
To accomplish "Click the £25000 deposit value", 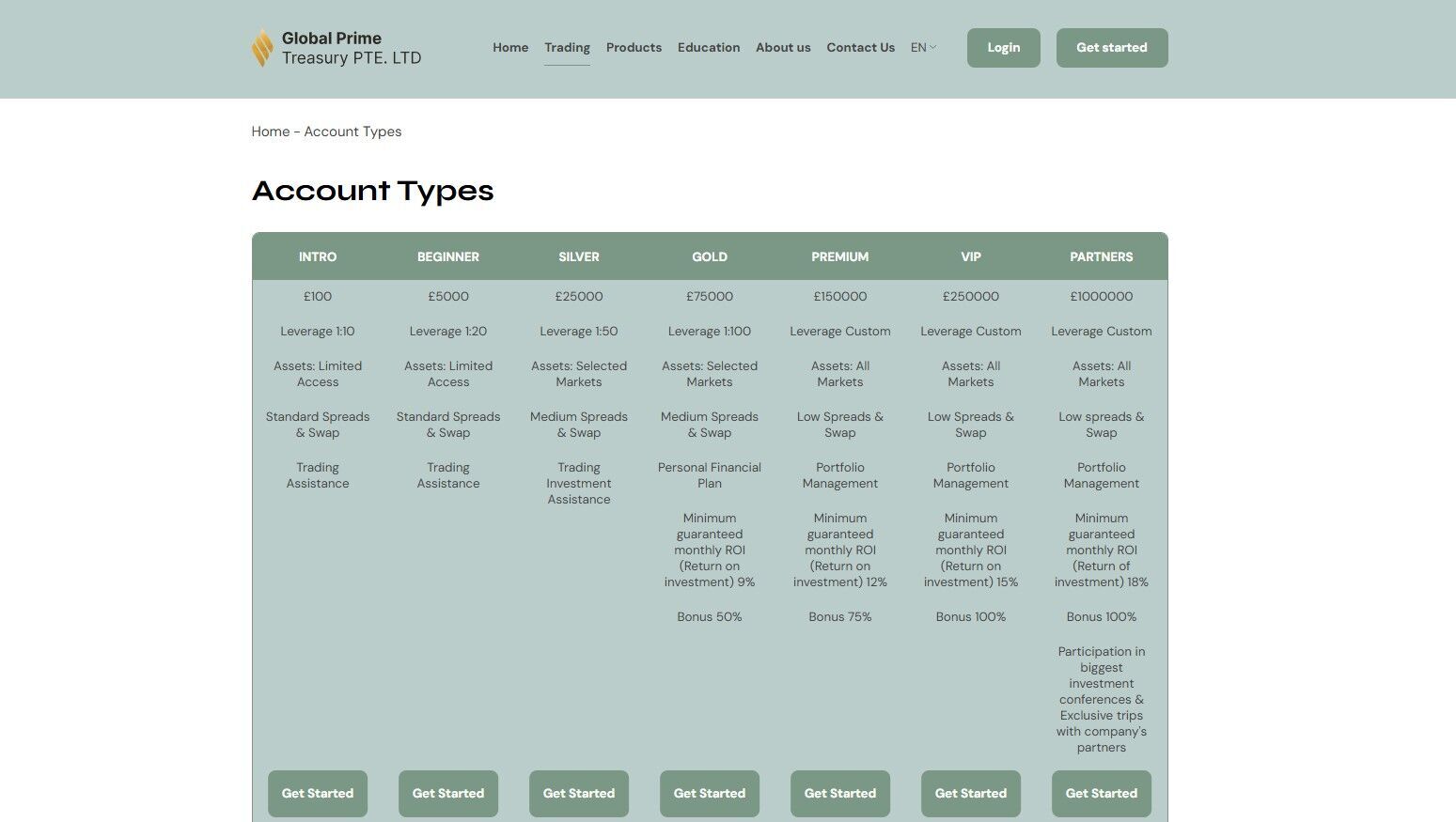I will (x=579, y=296).
